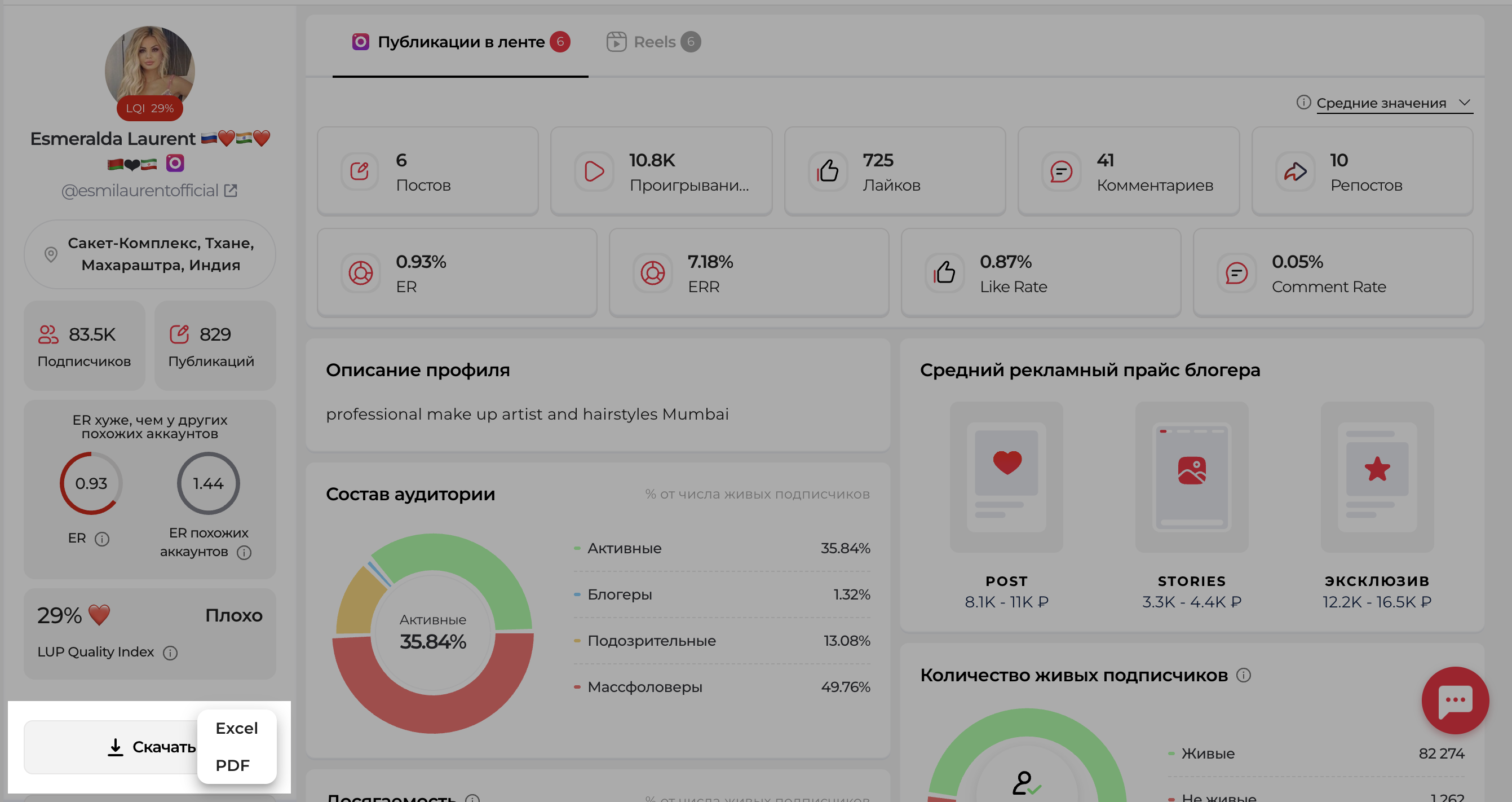Click info icon next to LUP Quality Index

(170, 653)
